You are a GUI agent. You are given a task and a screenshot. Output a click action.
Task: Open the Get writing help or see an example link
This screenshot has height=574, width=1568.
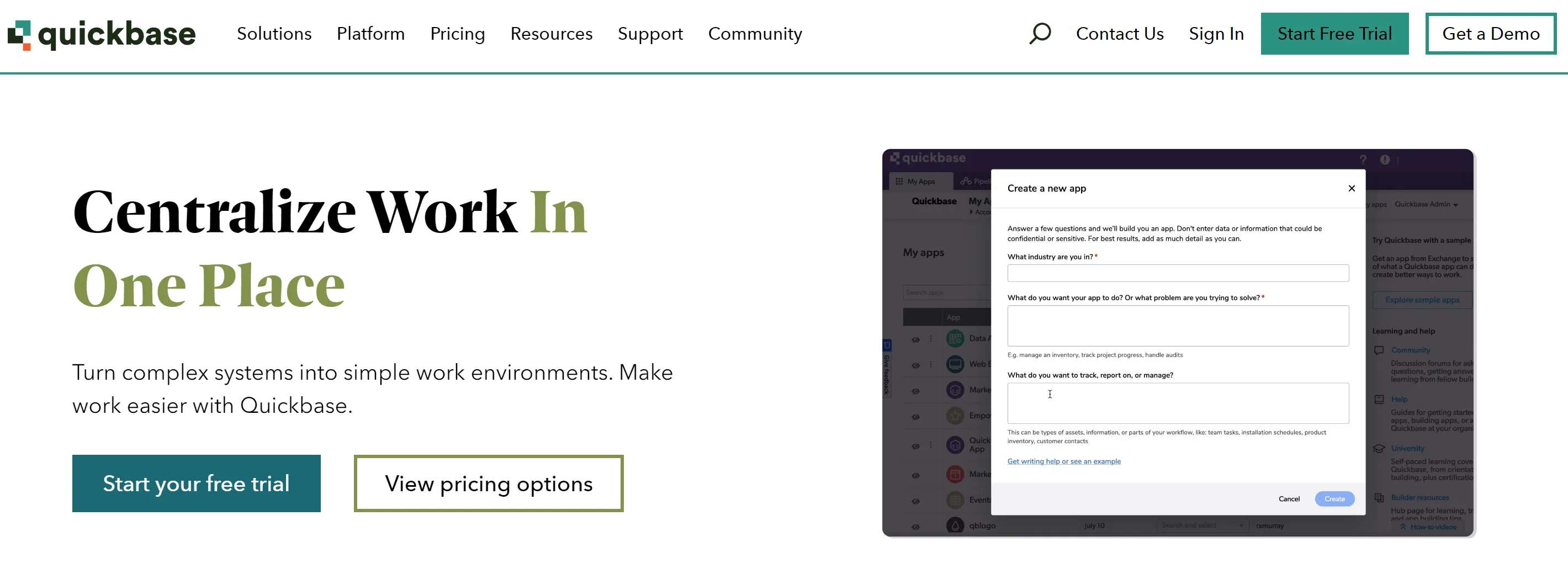pos(1063,461)
